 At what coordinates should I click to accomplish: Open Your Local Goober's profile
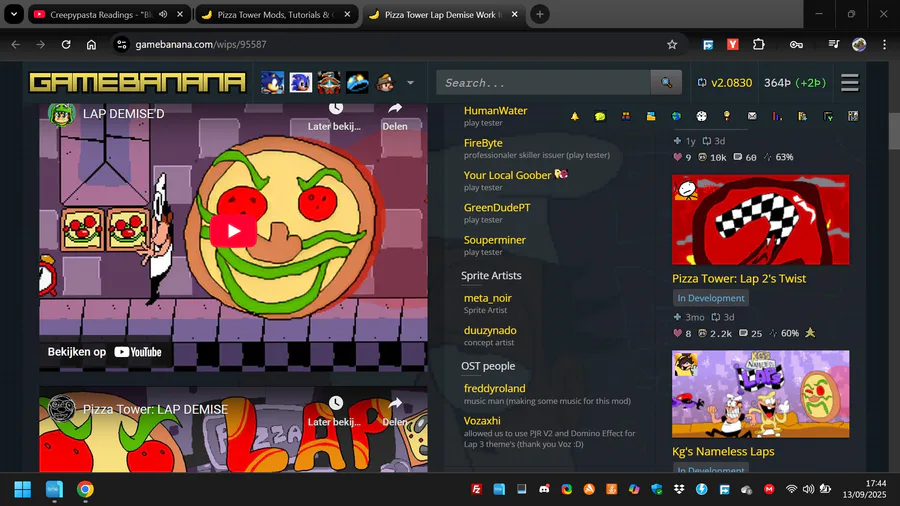point(507,175)
